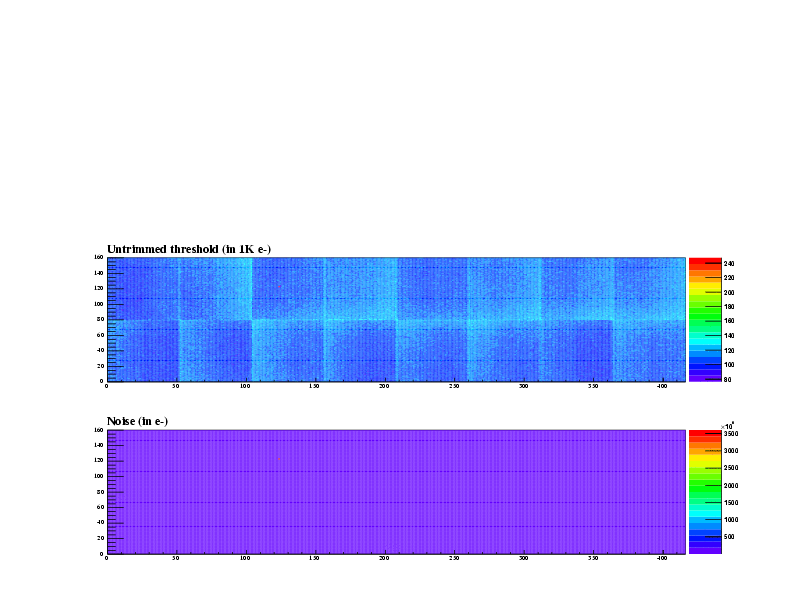The height and width of the screenshot is (612, 792).
Task: Click the "1000" label on noise color scale
Action: coord(731,520)
